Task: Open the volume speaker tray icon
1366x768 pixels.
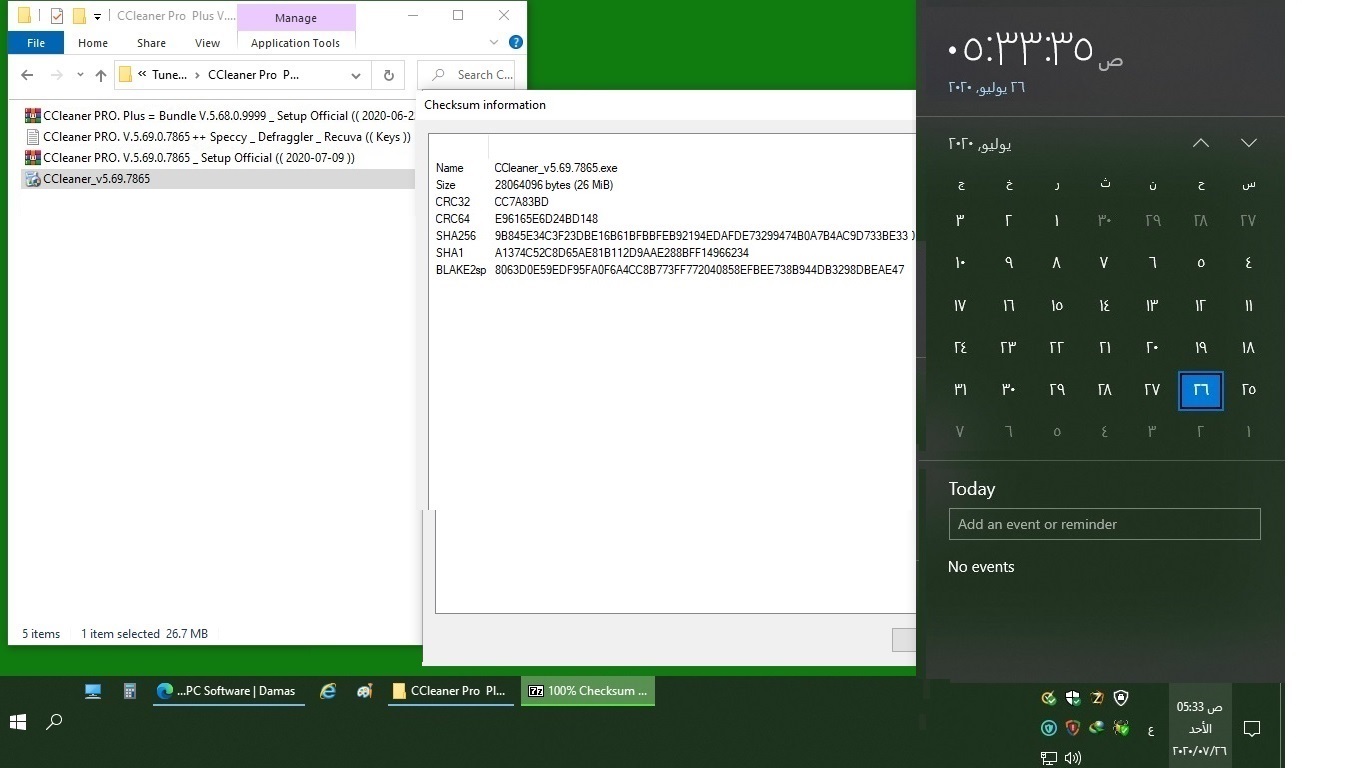Action: point(1073,758)
